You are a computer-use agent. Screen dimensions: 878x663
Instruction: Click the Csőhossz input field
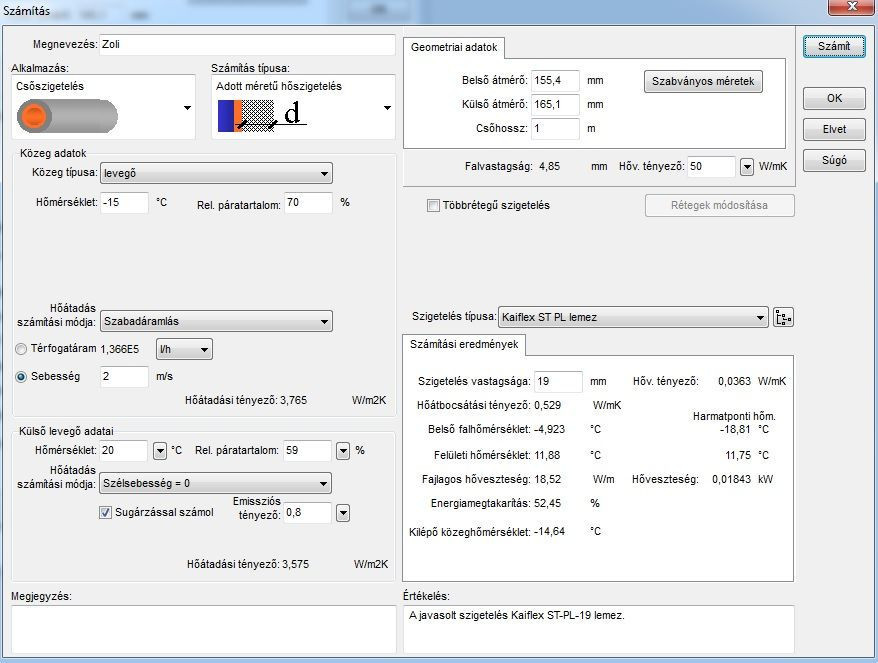pos(555,129)
